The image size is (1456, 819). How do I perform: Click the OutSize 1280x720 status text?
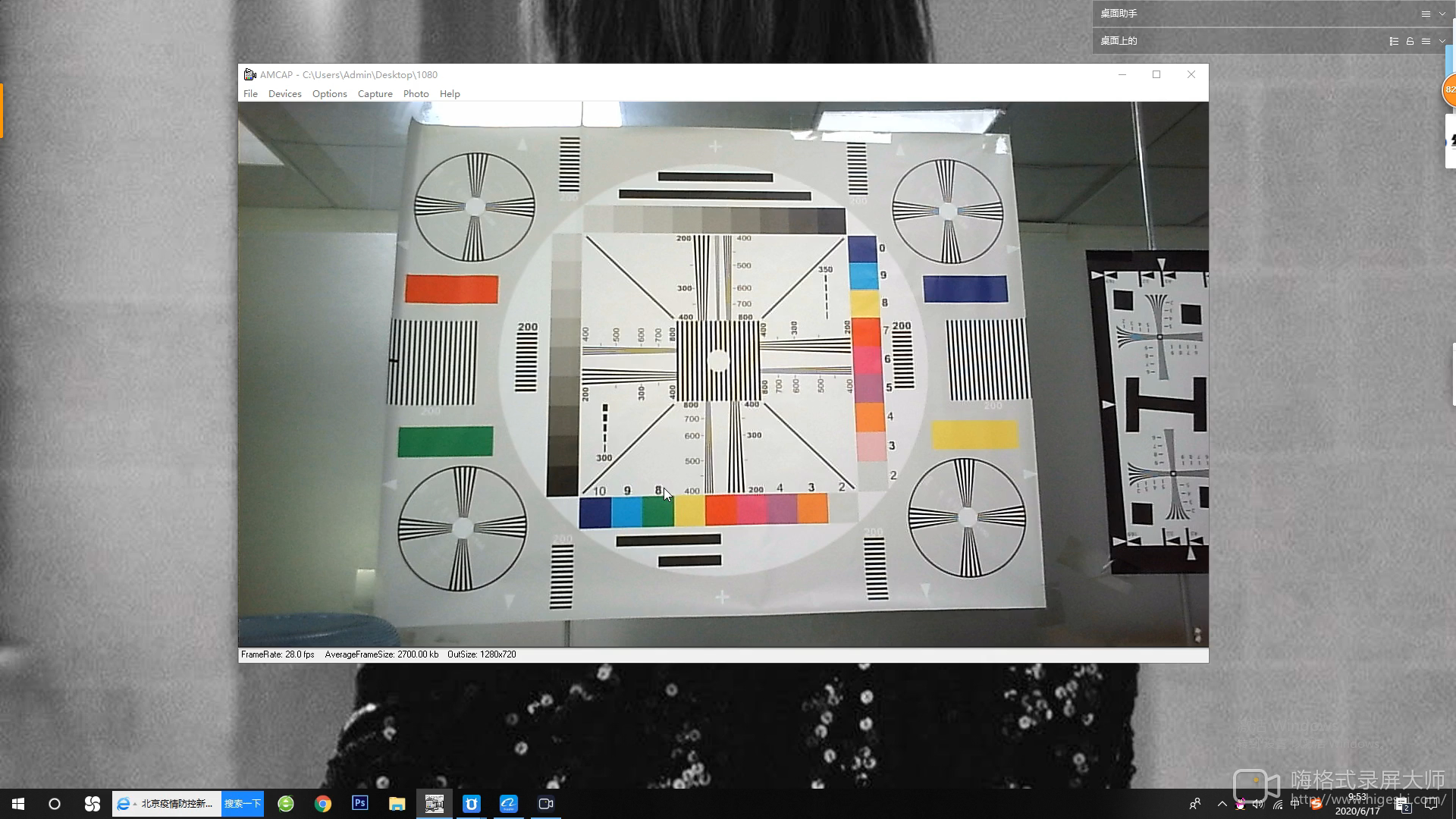point(482,654)
